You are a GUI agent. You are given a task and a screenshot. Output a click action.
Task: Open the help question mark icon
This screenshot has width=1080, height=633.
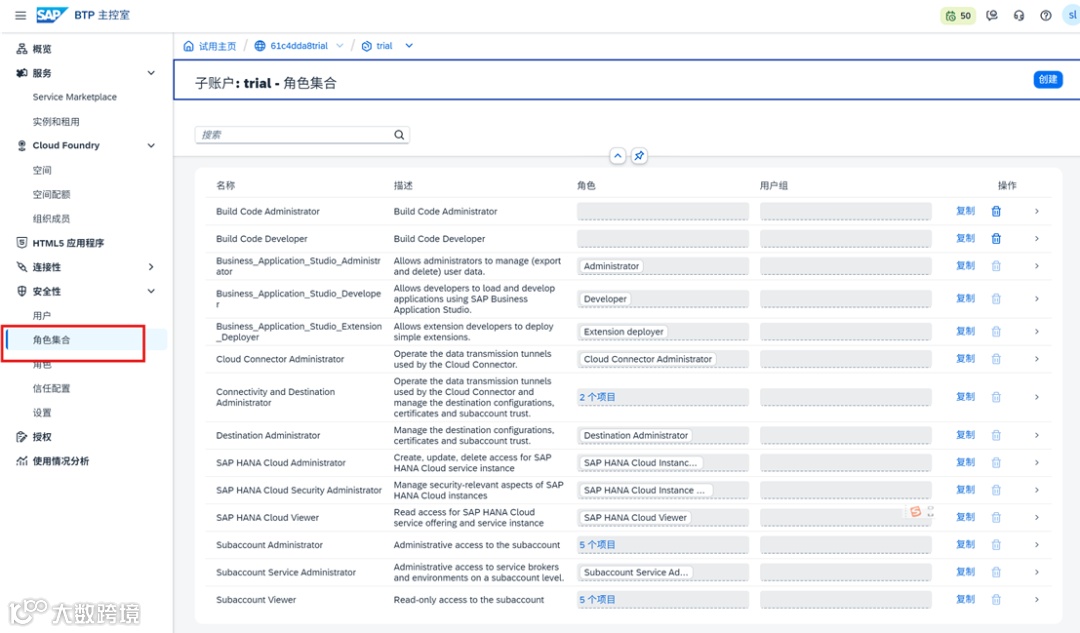[1046, 15]
